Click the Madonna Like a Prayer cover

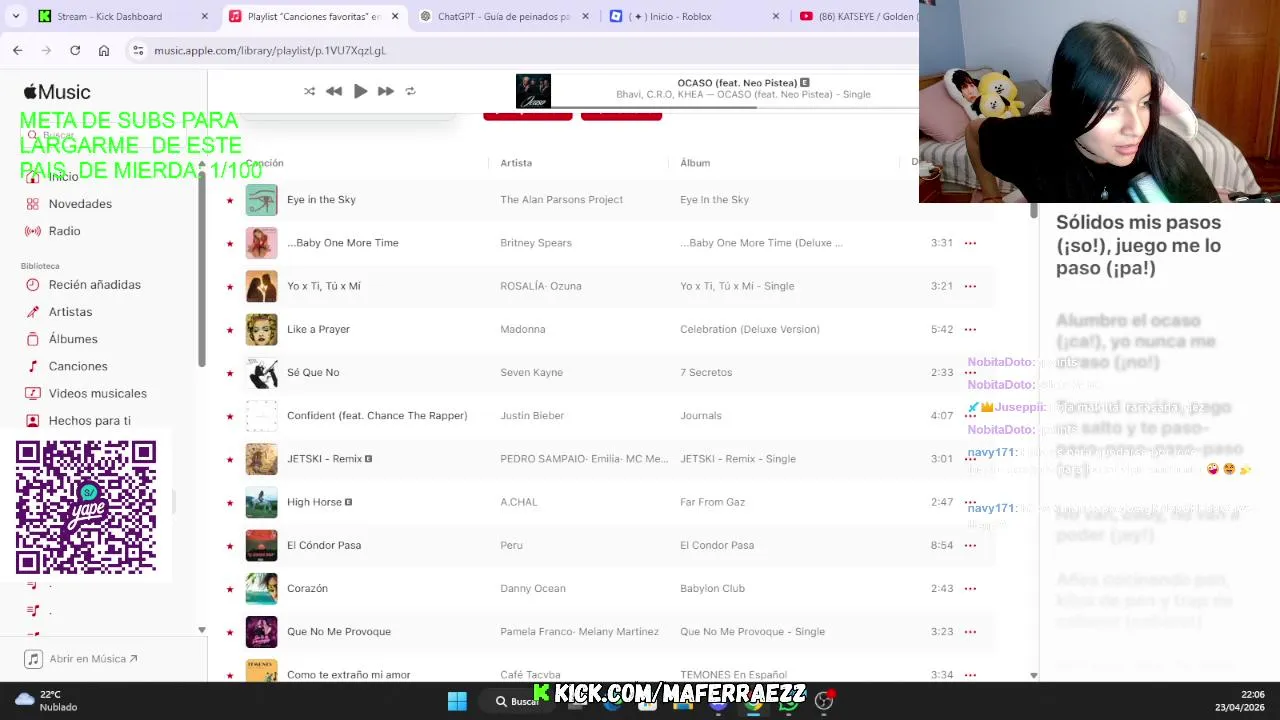point(262,329)
